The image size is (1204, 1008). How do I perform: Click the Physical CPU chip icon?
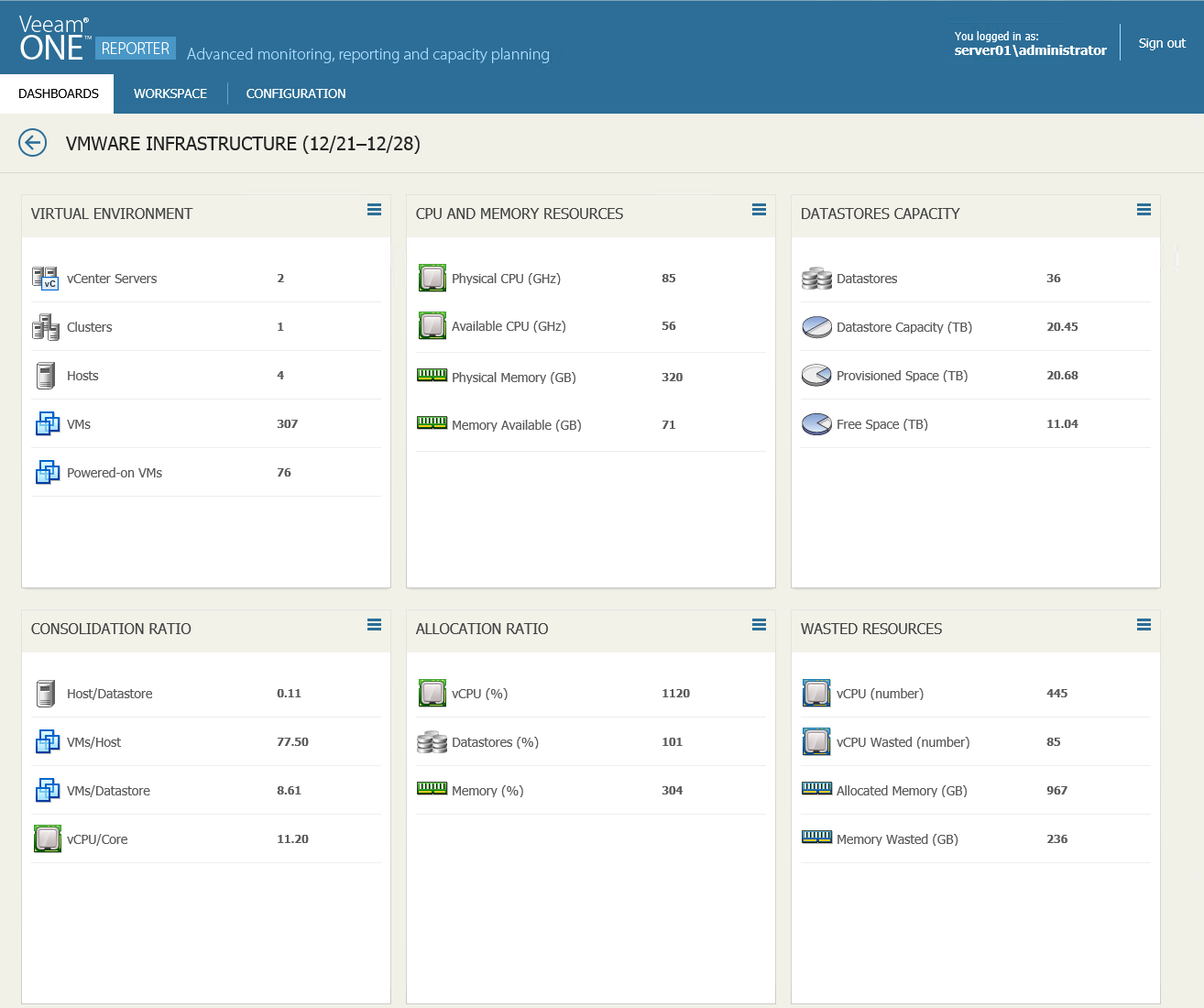(432, 278)
